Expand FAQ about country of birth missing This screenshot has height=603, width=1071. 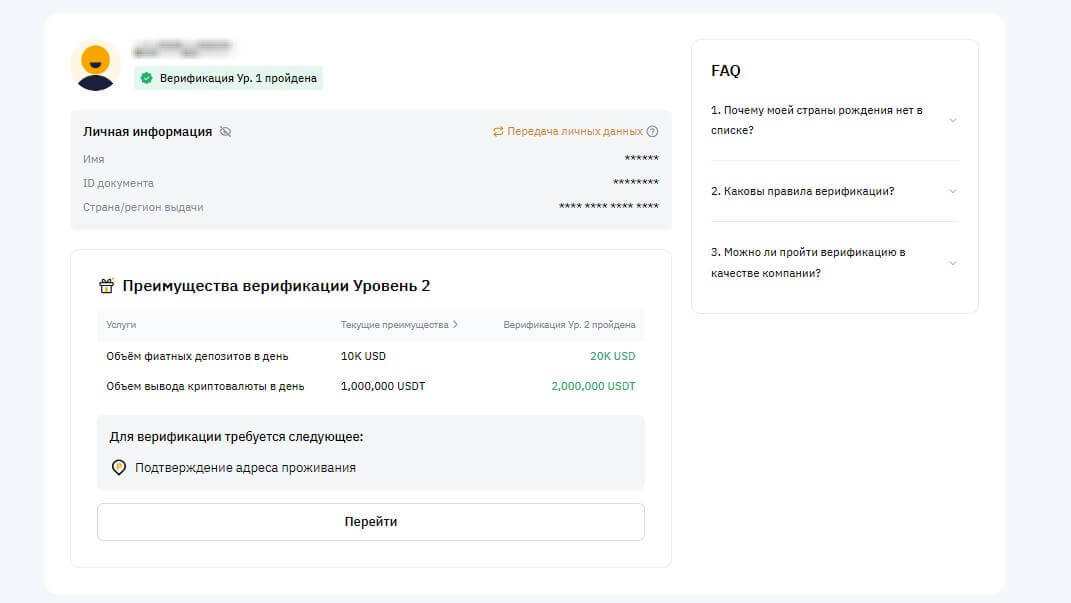coord(952,120)
